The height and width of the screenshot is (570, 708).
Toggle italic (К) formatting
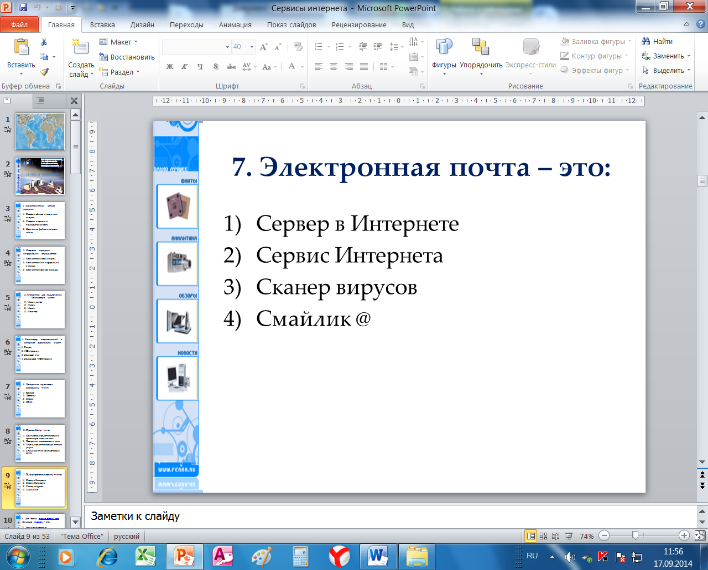[x=185, y=67]
